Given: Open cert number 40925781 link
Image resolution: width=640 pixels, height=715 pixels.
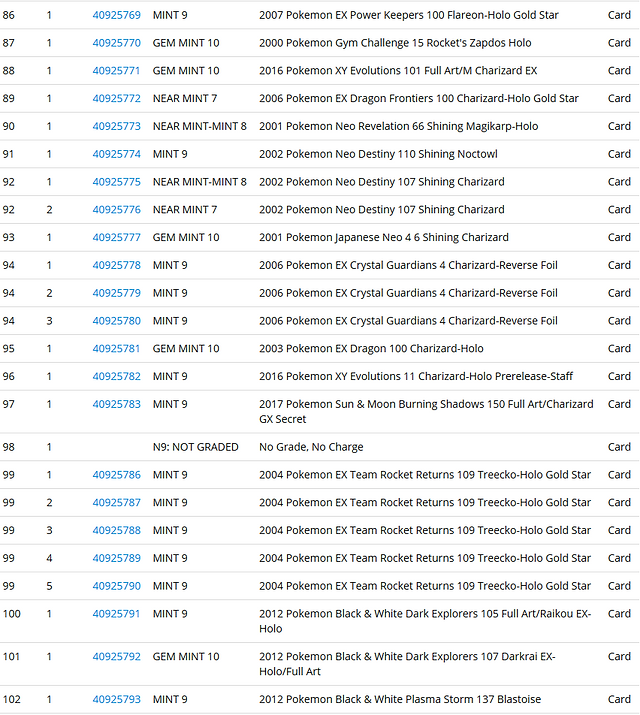Looking at the screenshot, I should click(x=116, y=349).
